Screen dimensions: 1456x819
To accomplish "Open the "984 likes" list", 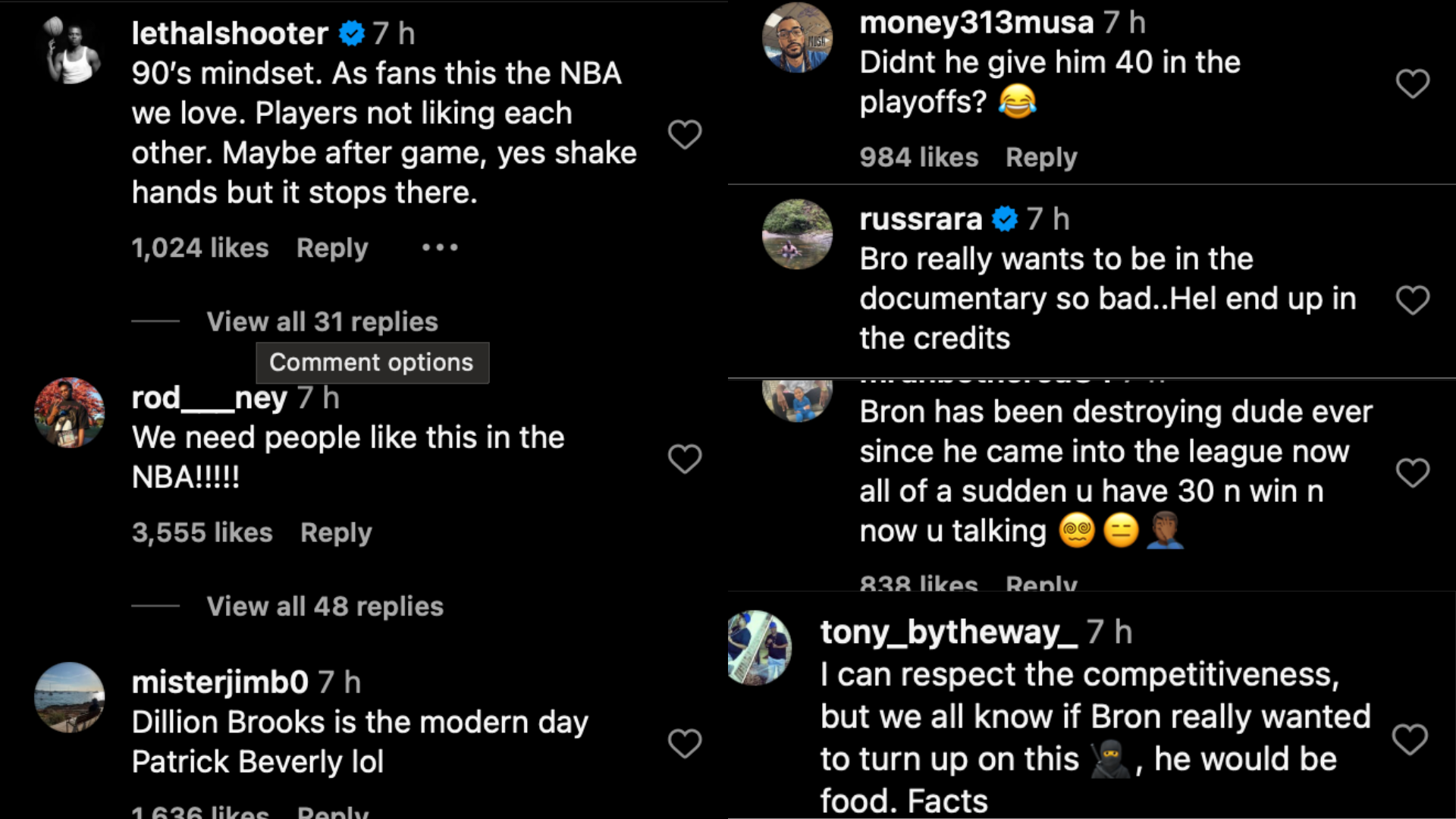I will click(x=918, y=158).
